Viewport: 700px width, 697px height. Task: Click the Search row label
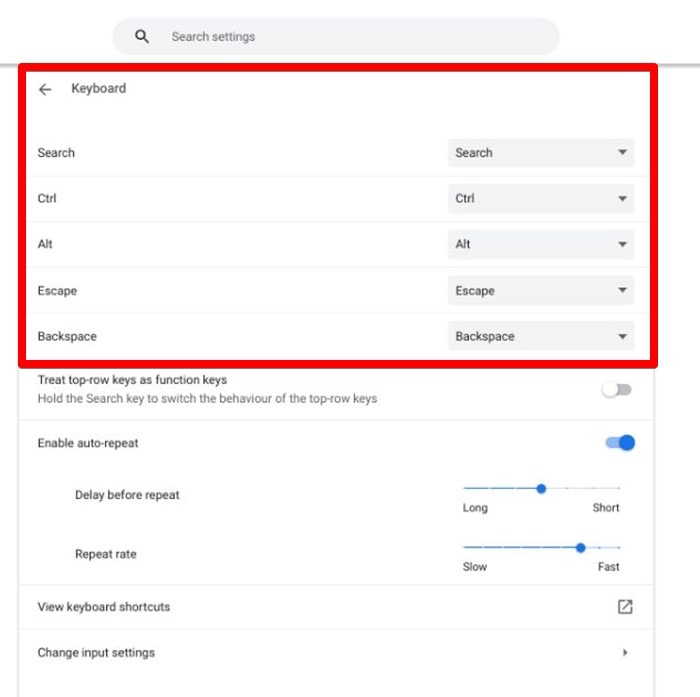(56, 153)
